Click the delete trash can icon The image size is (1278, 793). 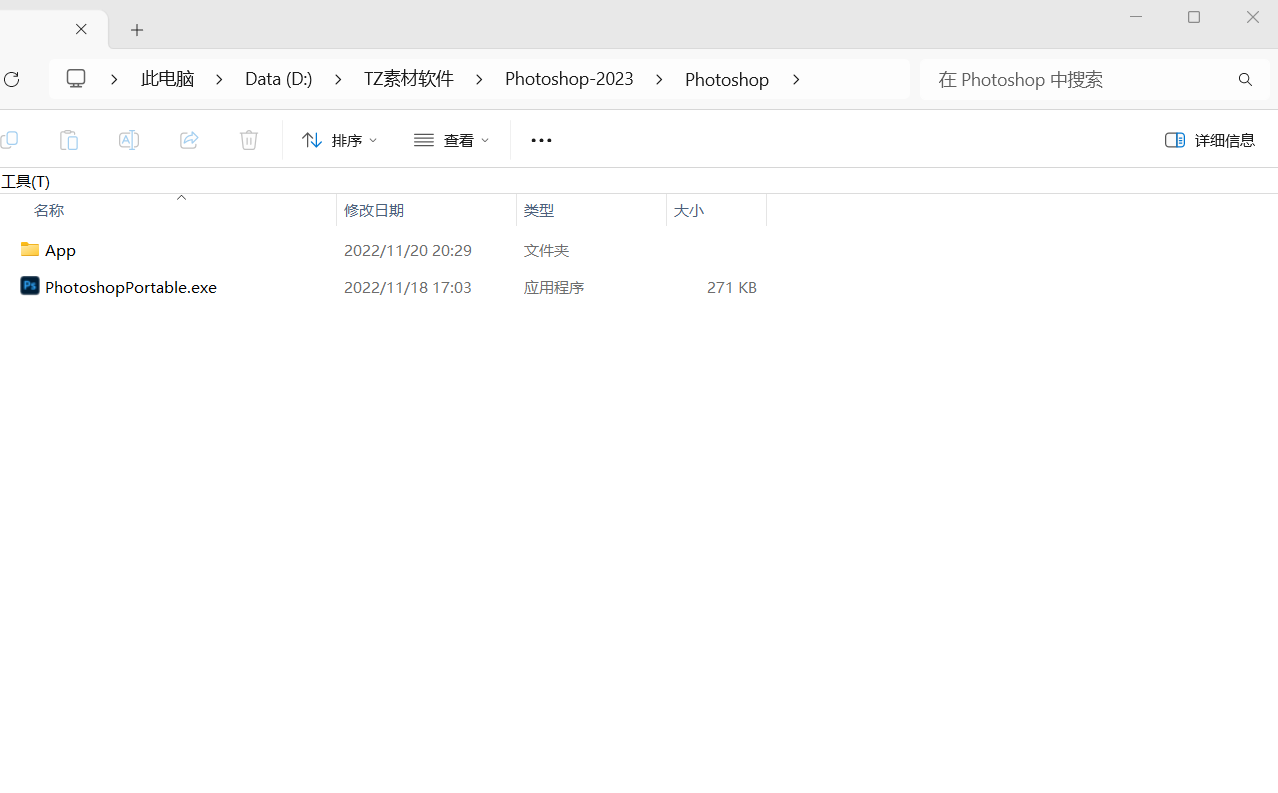coord(249,140)
